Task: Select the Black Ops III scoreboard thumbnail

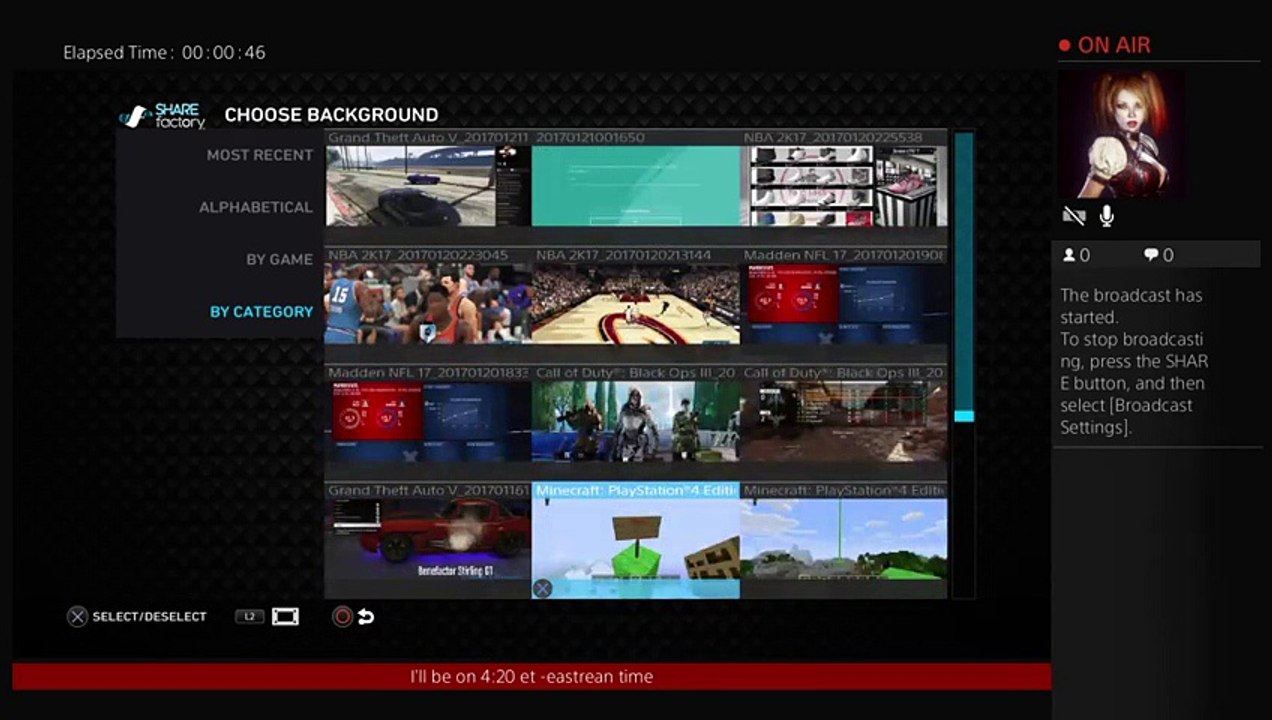Action: tap(844, 421)
